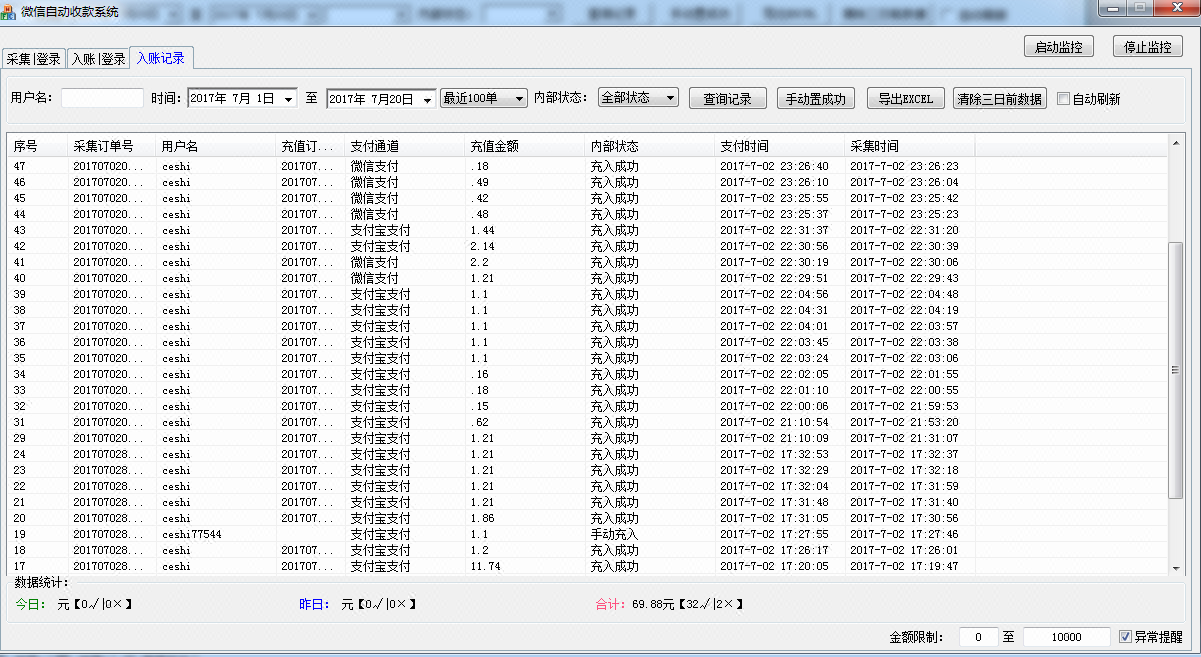
Task: Open the end date picker dropdown
Action: (x=428, y=99)
